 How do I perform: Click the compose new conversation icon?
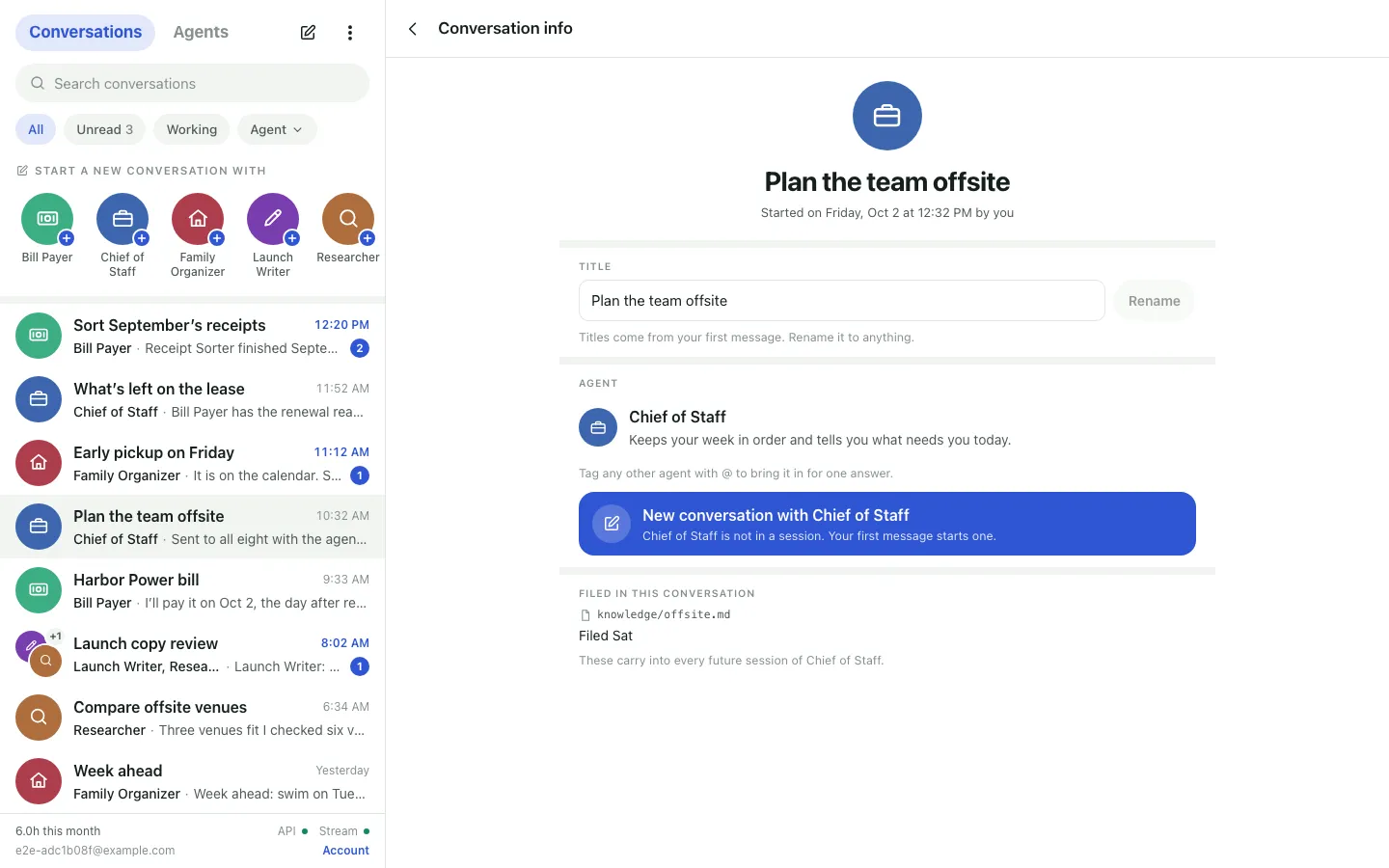[x=308, y=33]
